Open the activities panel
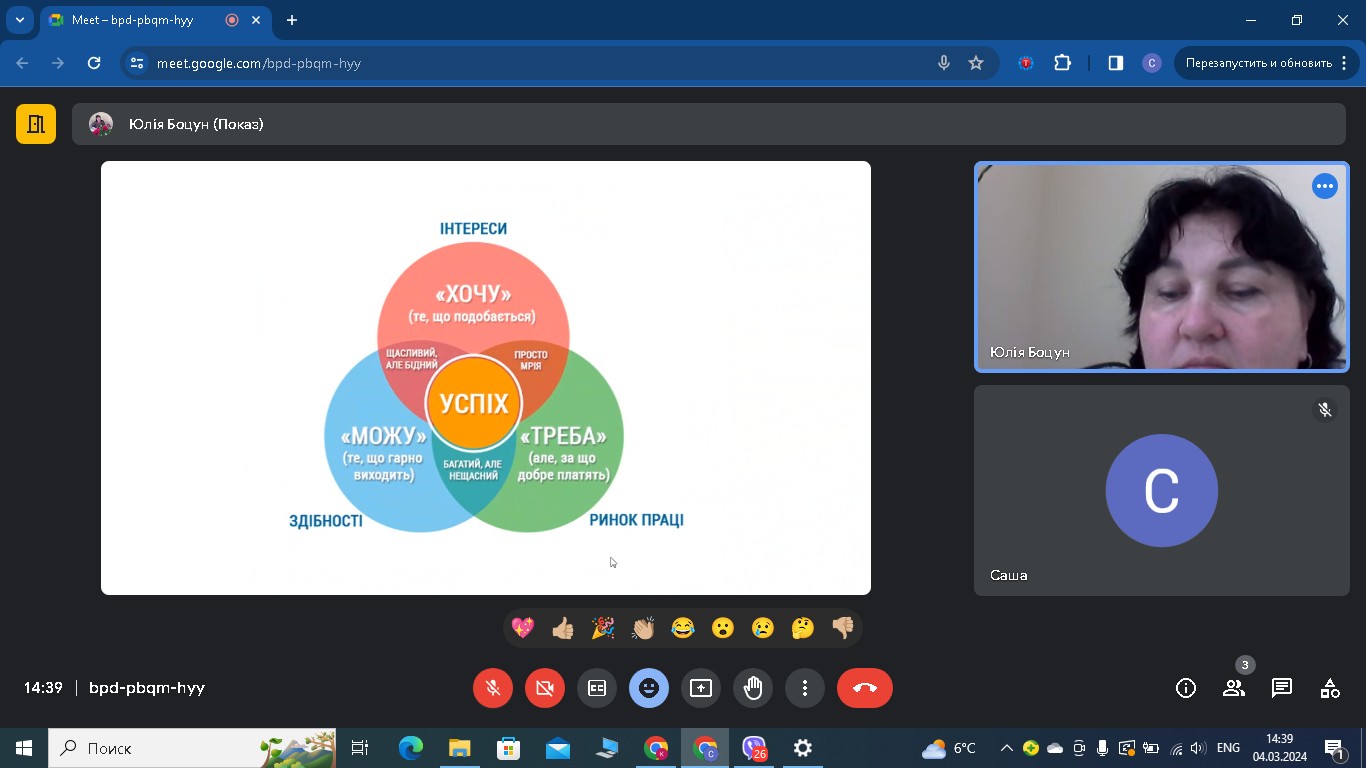Viewport: 1366px width, 768px height. pos(1329,688)
